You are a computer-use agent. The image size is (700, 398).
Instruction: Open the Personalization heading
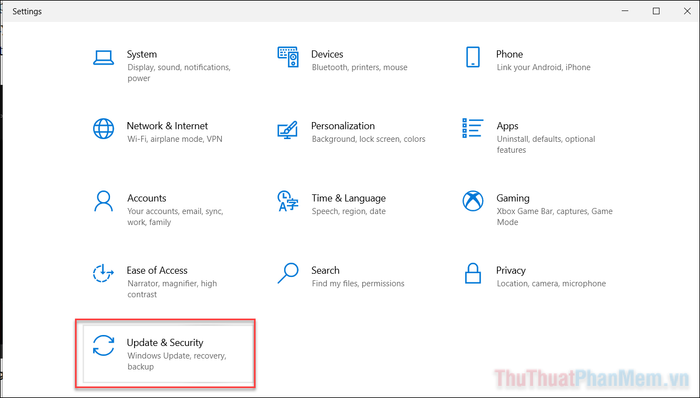[343, 126]
